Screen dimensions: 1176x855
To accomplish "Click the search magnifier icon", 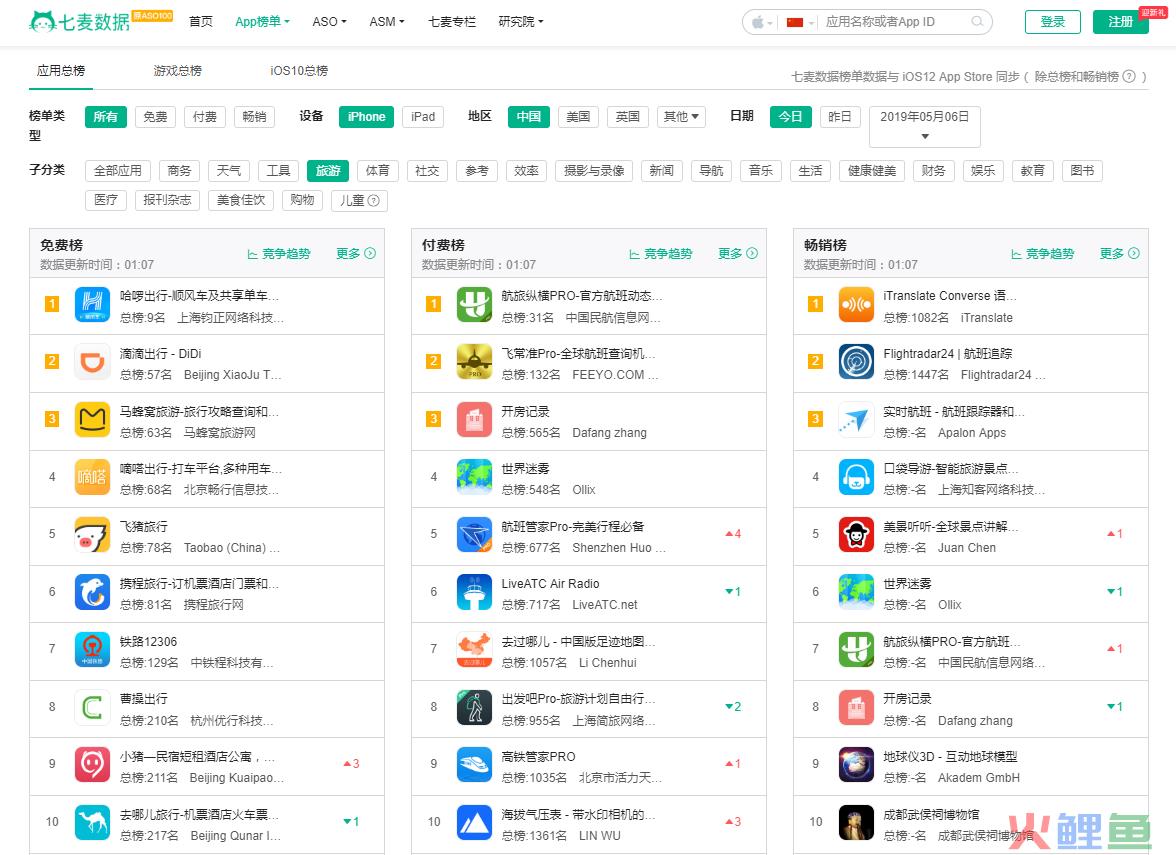I will tap(976, 22).
